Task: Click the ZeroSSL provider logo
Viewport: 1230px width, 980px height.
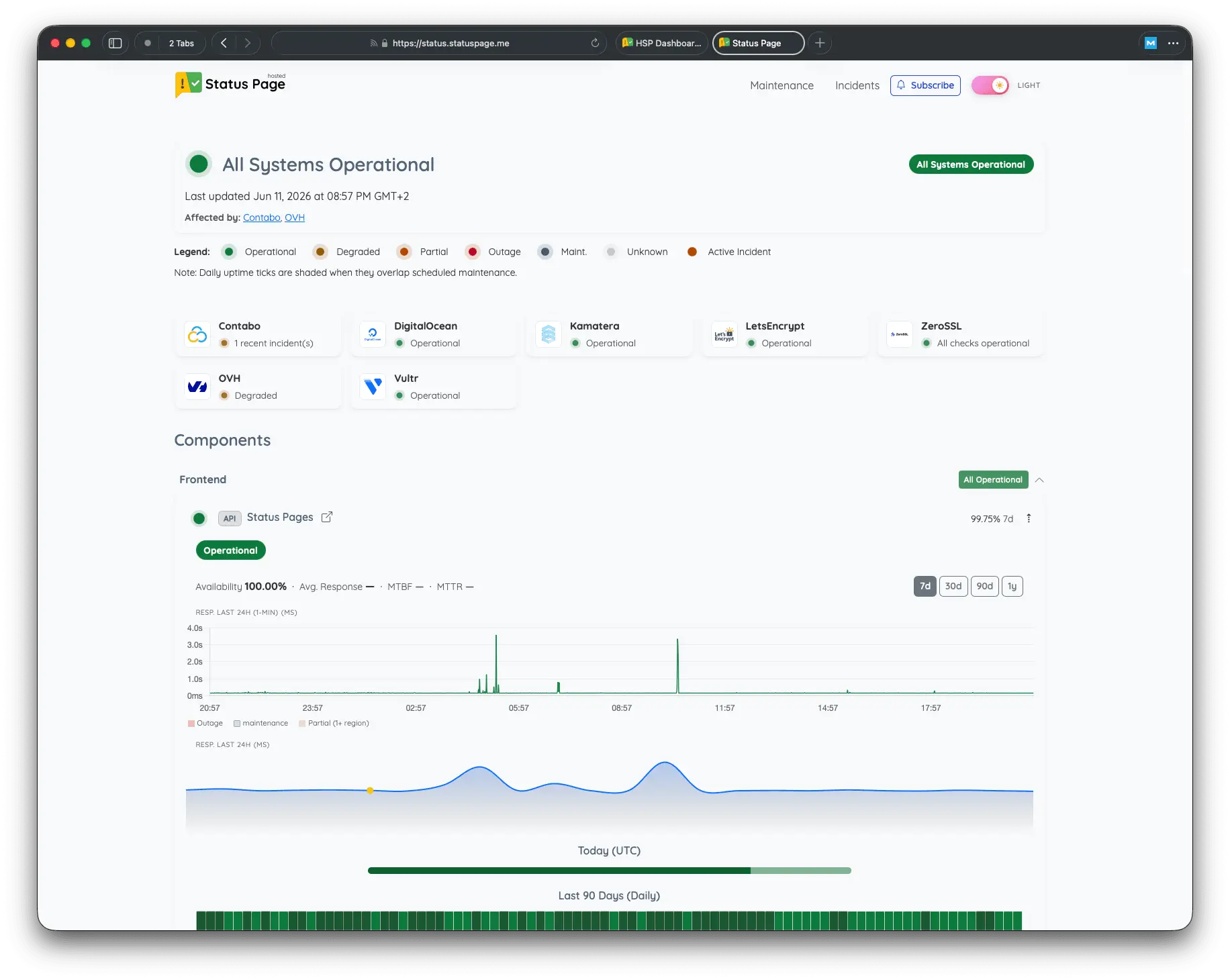Action: [x=900, y=334]
